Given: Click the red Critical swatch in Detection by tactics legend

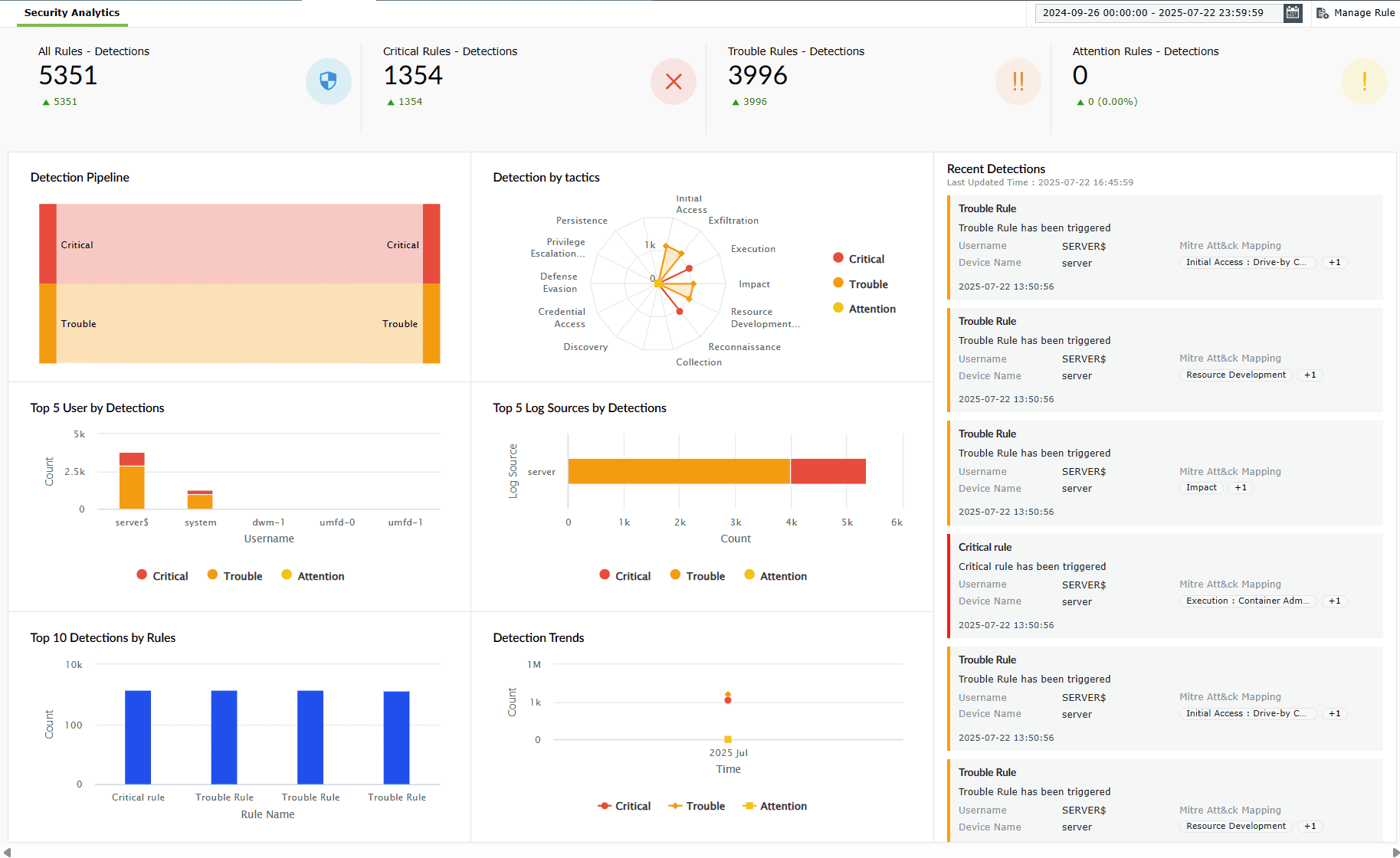Looking at the screenshot, I should [x=837, y=258].
